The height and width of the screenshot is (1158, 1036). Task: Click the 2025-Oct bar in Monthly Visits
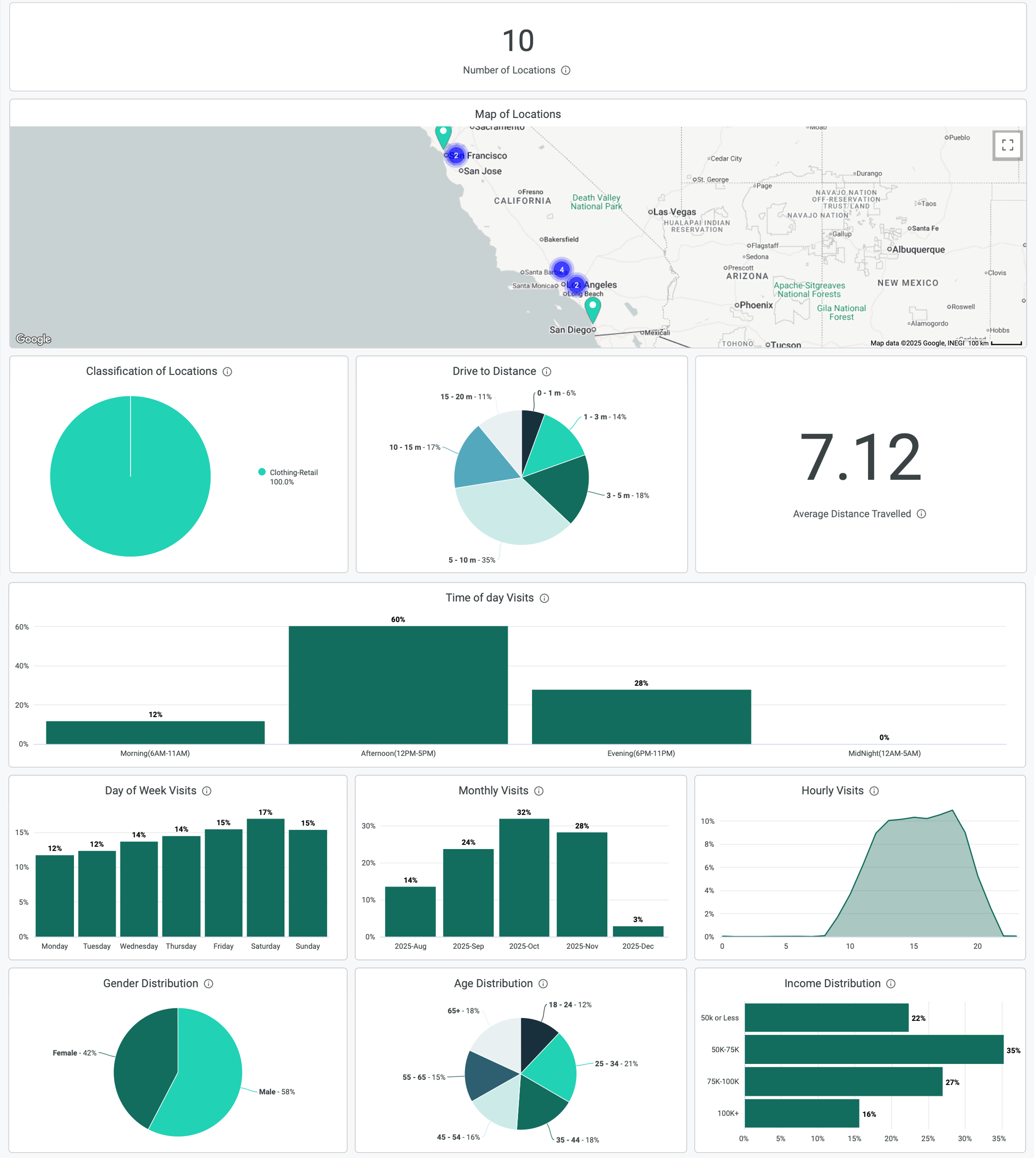point(524,877)
